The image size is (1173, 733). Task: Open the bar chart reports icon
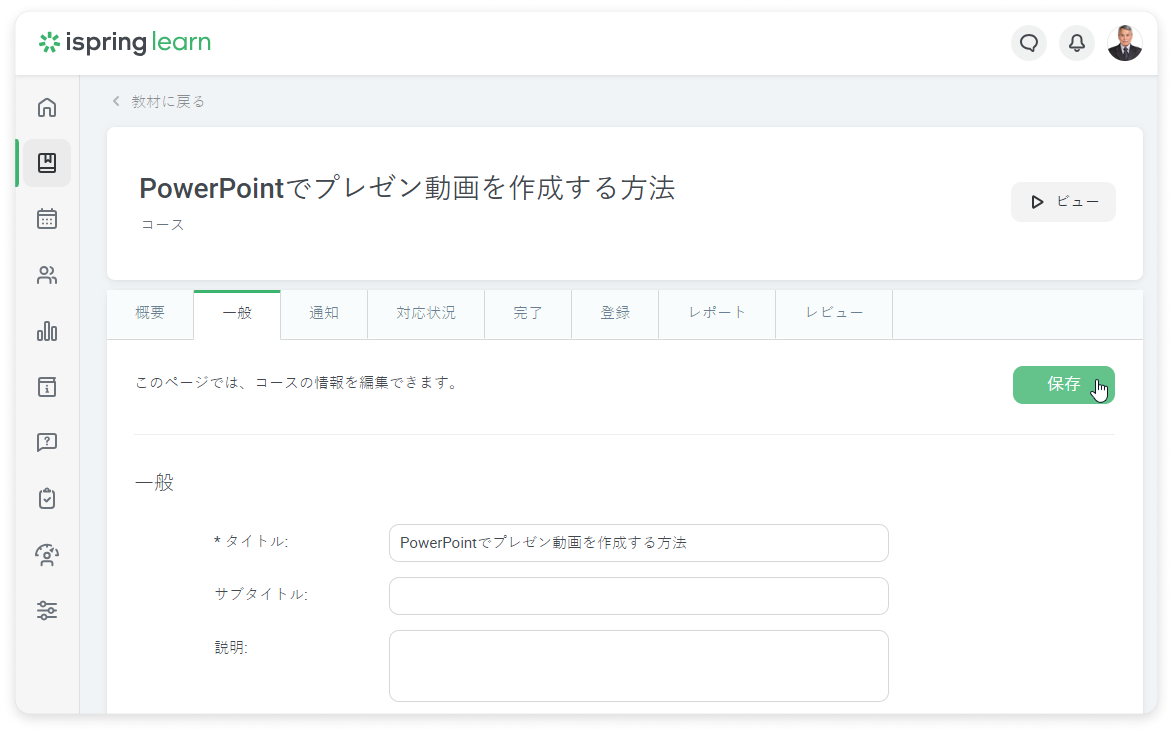click(x=47, y=331)
